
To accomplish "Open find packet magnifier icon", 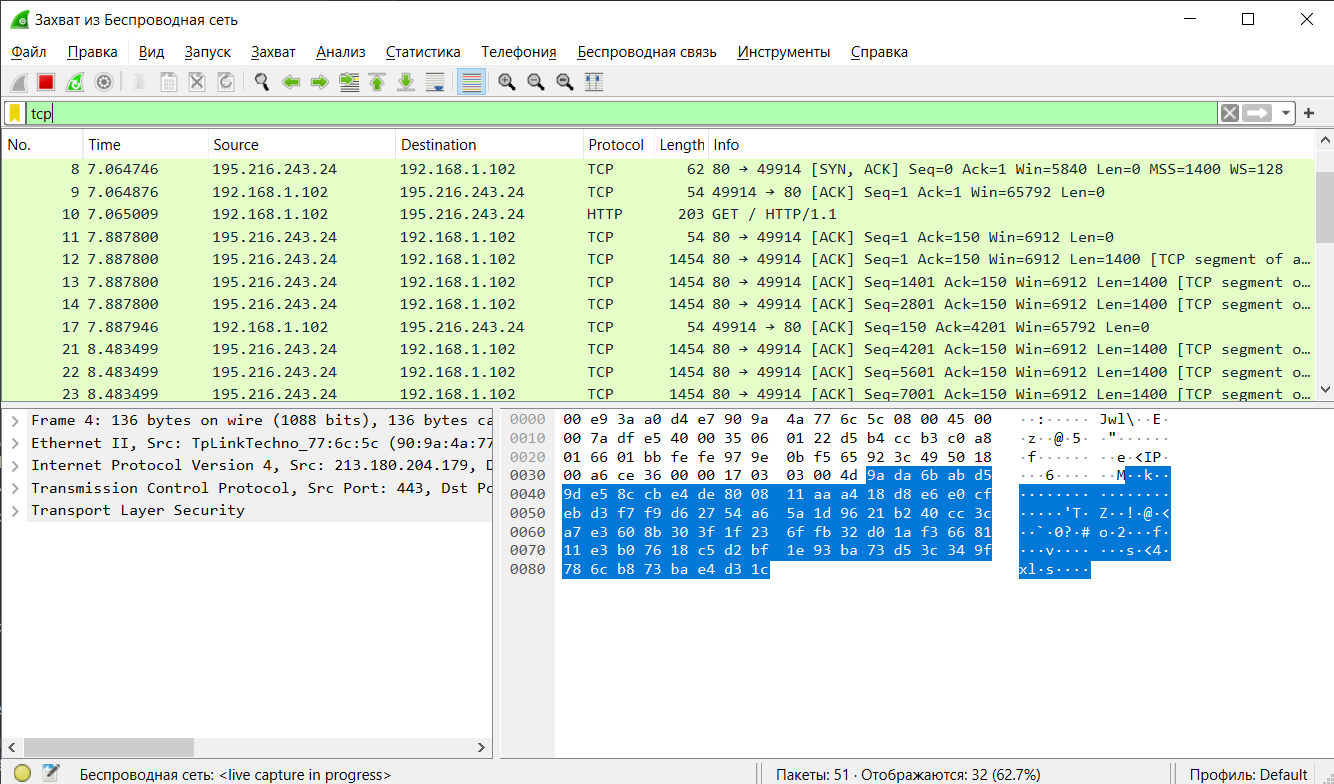I will pyautogui.click(x=262, y=82).
